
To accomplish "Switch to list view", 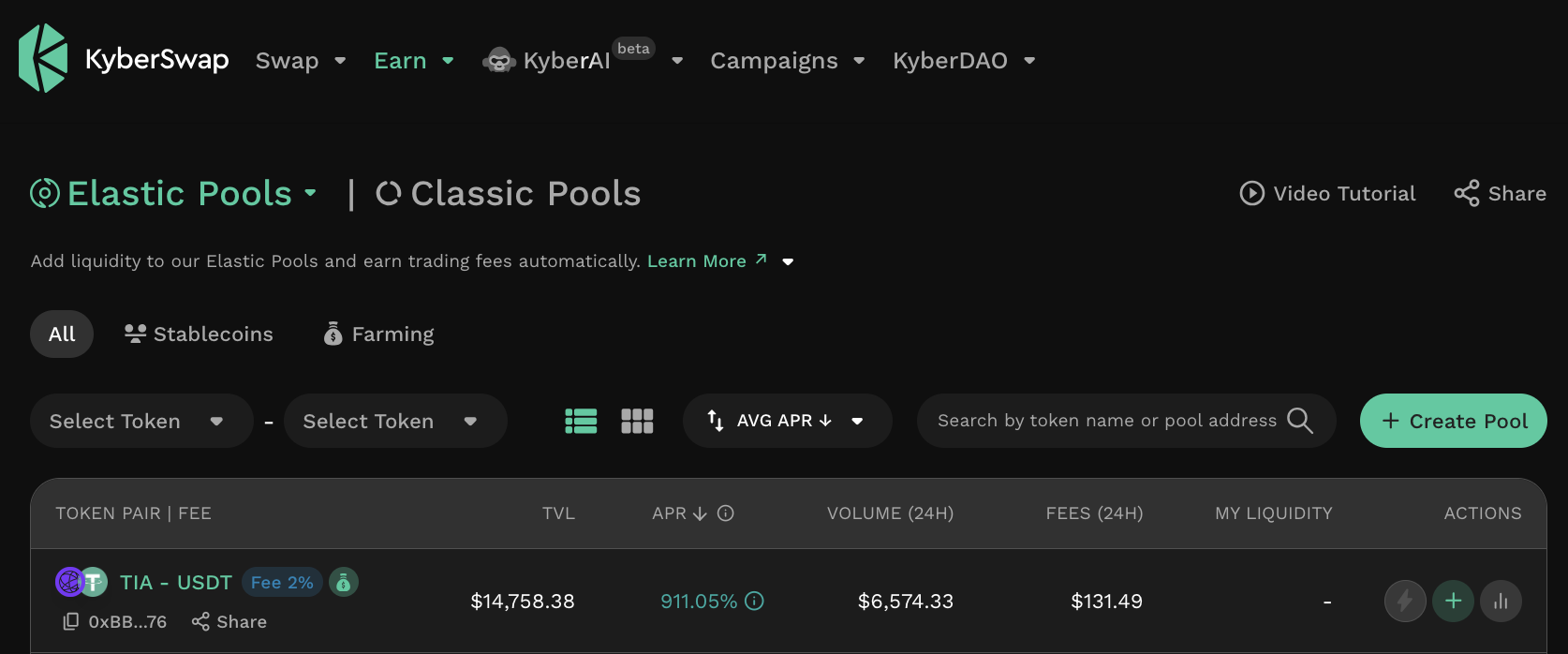I will pyautogui.click(x=581, y=421).
